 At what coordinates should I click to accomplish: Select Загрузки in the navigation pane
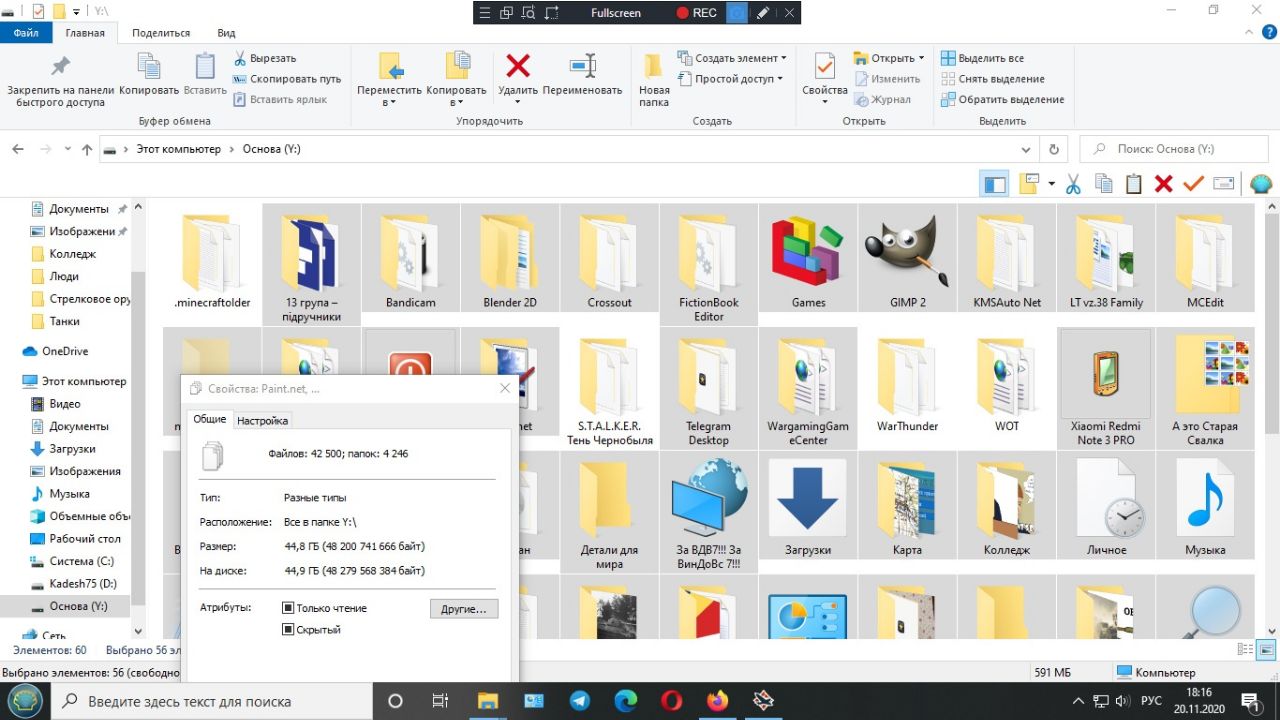pos(72,449)
